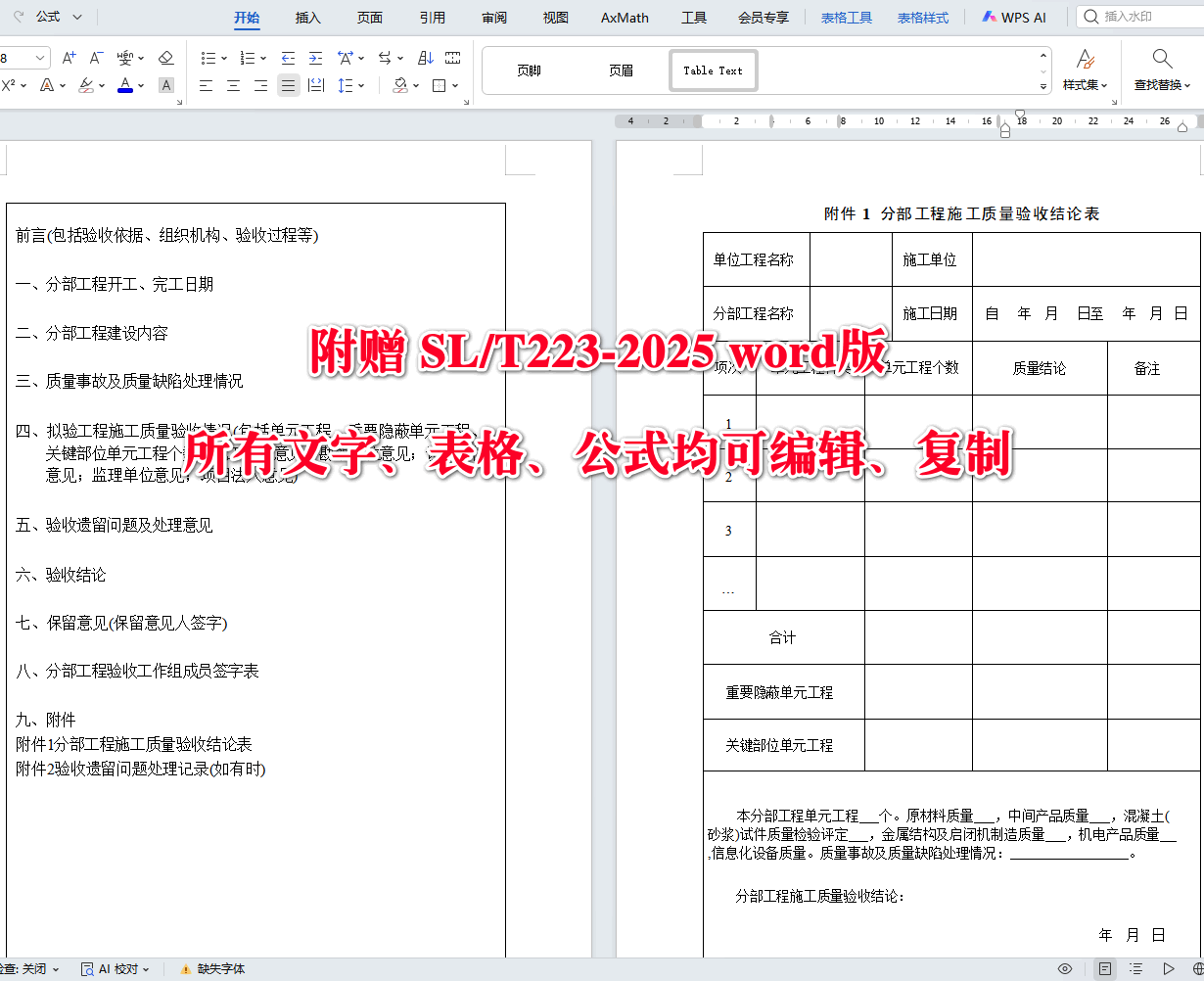Screen dimensions: 1204x981
Task: Apply the font color tool
Action: point(124,85)
